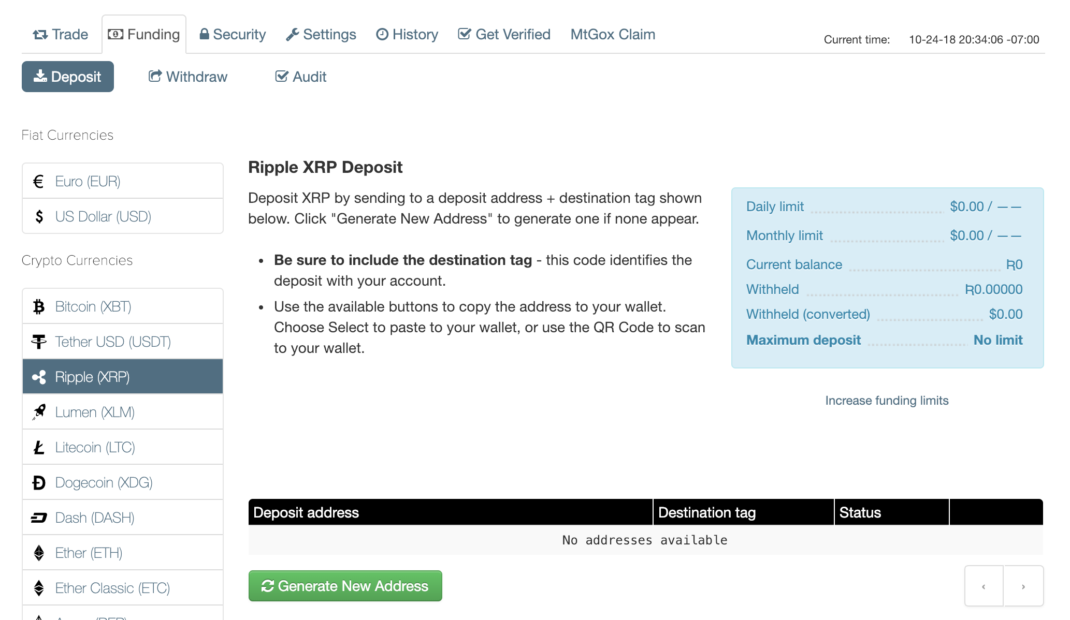This screenshot has height=620, width=1070.
Task: Click the Tether logo icon
Action: [x=39, y=342]
